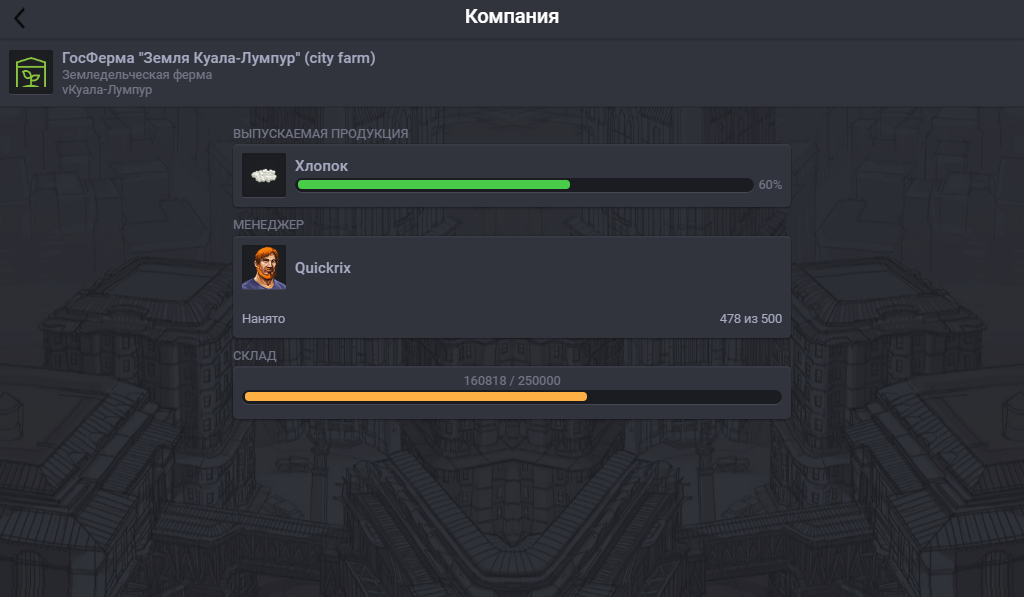Click the green city farm building icon
This screenshot has height=597, width=1024.
31,72
